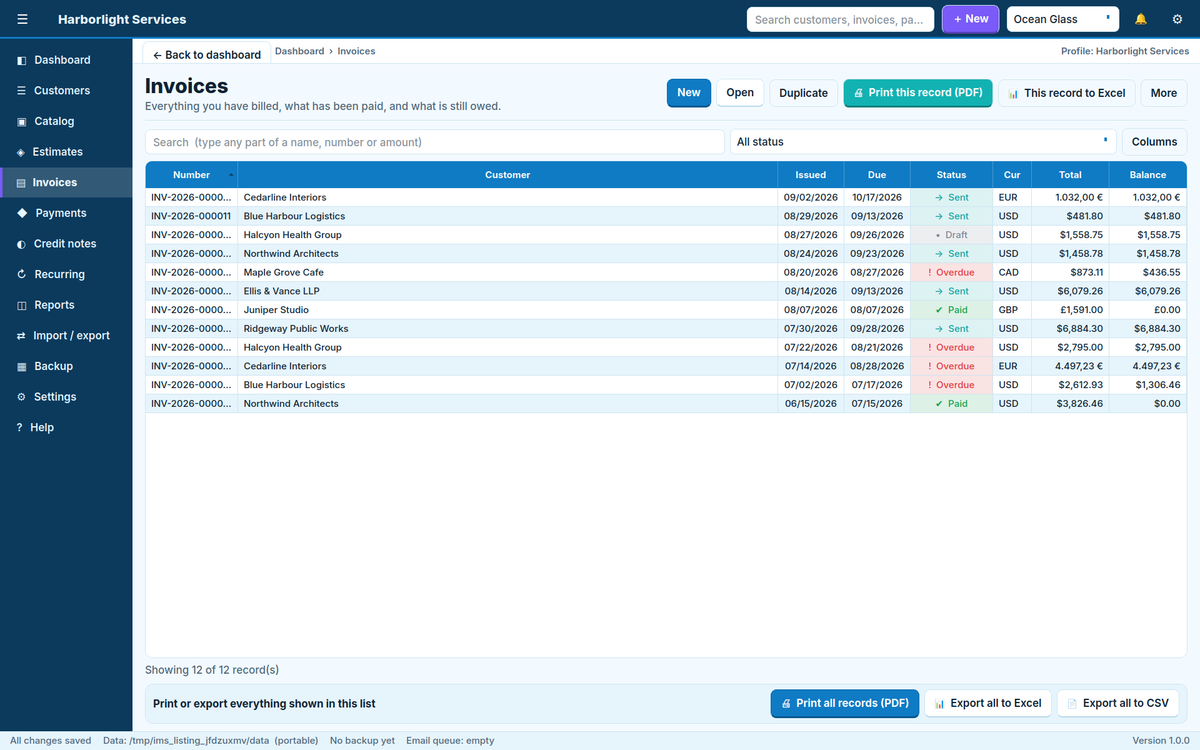Open the All status filter dropdown

(x=923, y=142)
